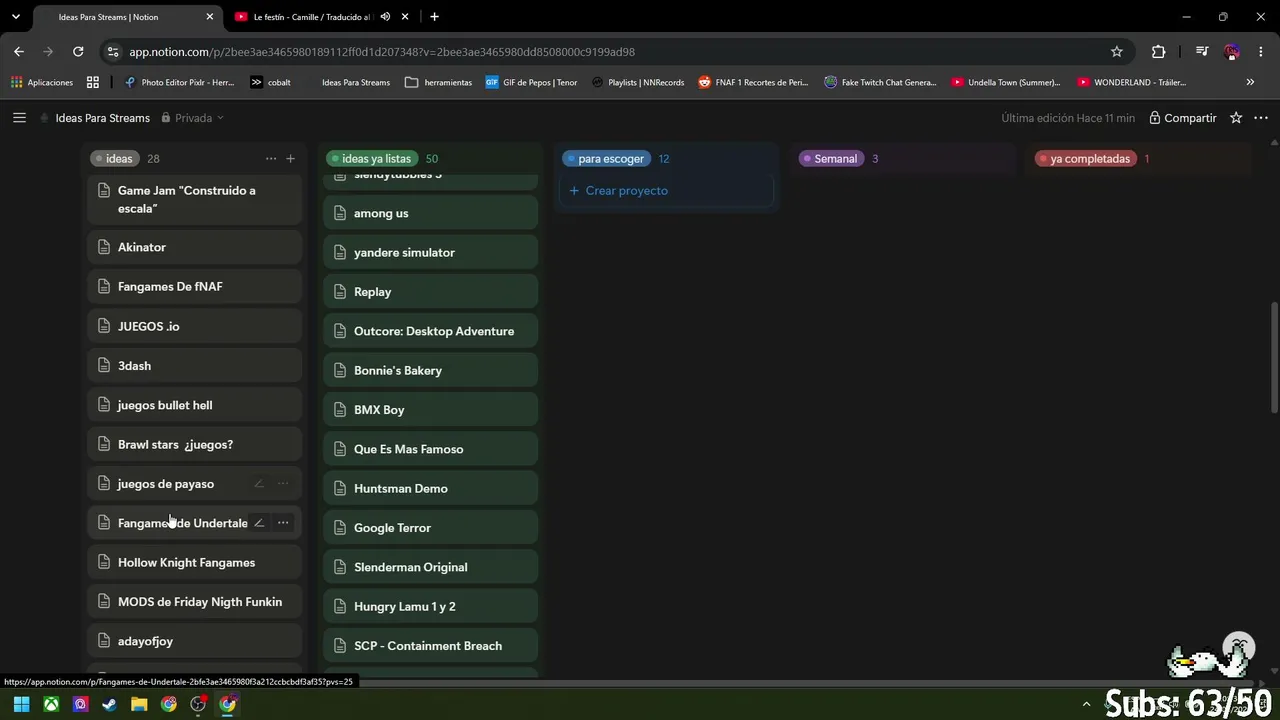This screenshot has height=720, width=1280.
Task: Open the Aplicaciones bookmarks shortcut
Action: 42,82
